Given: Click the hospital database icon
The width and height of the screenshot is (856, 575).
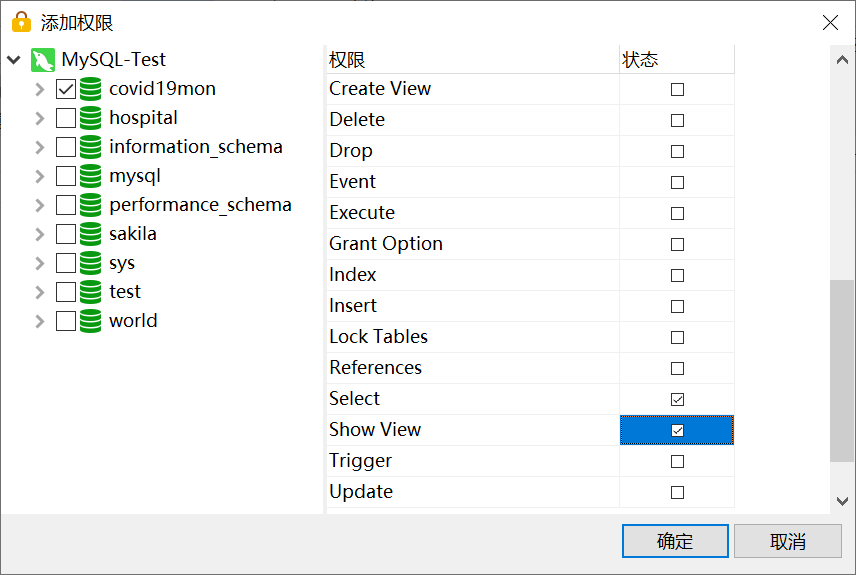Looking at the screenshot, I should (x=91, y=118).
